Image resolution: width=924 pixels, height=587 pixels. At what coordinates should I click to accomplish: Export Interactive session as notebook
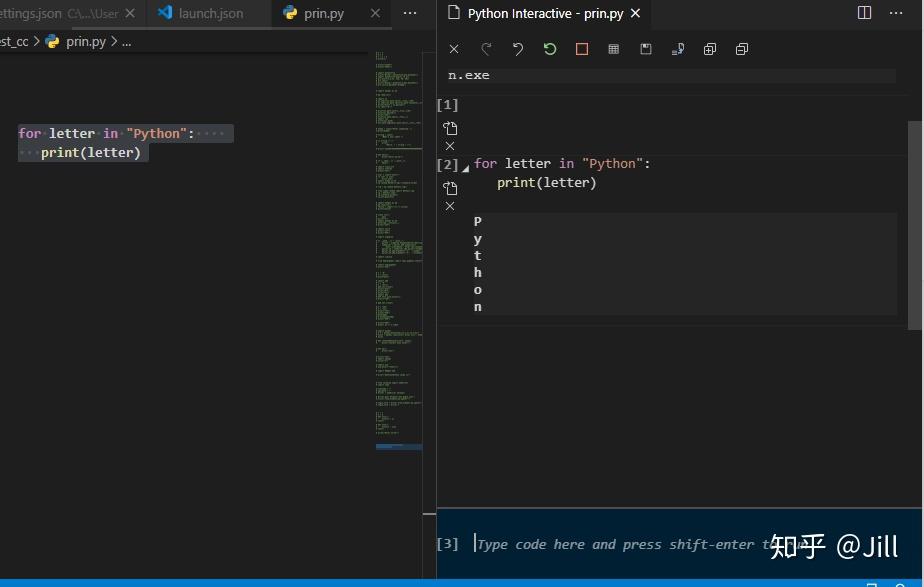[645, 48]
